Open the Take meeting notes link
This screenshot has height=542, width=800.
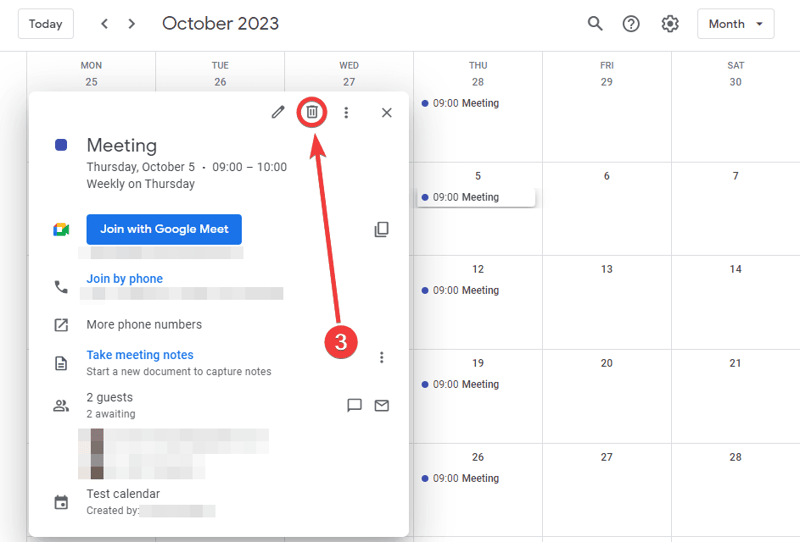click(140, 355)
